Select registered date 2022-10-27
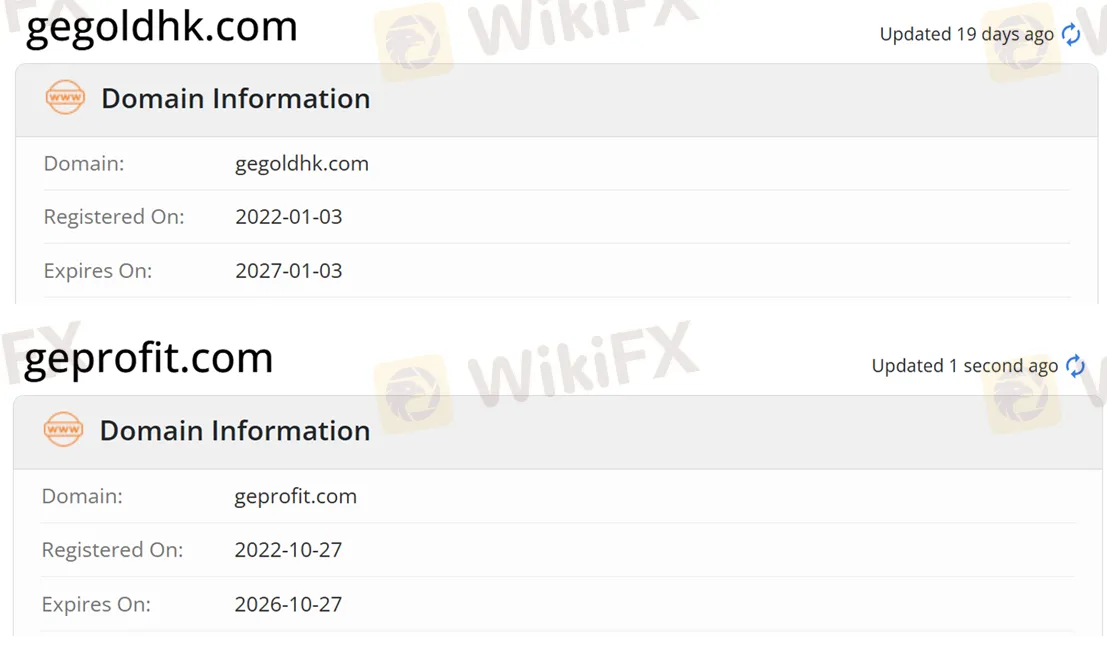 pyautogui.click(x=288, y=550)
